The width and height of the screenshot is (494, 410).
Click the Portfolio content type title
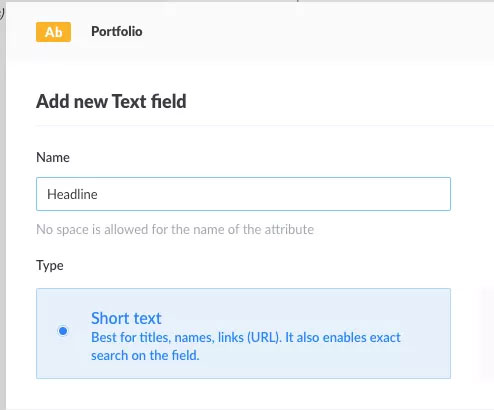117,32
